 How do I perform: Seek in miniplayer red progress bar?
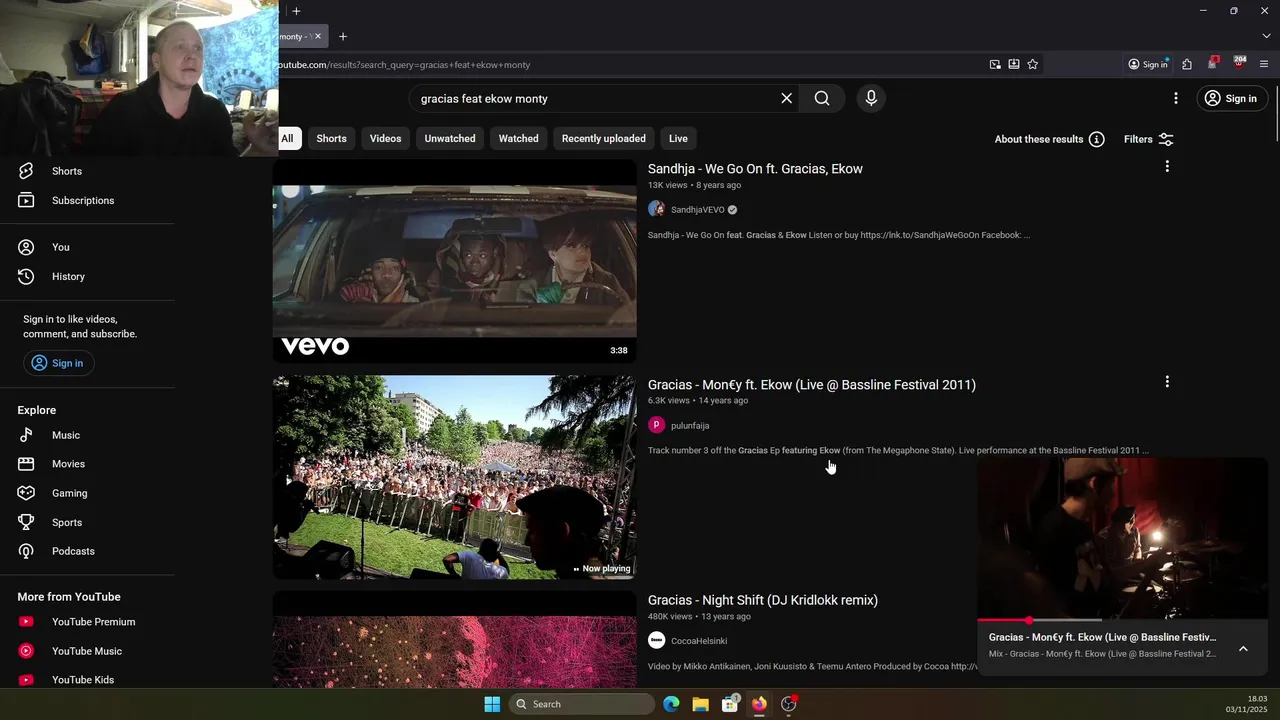1122,621
